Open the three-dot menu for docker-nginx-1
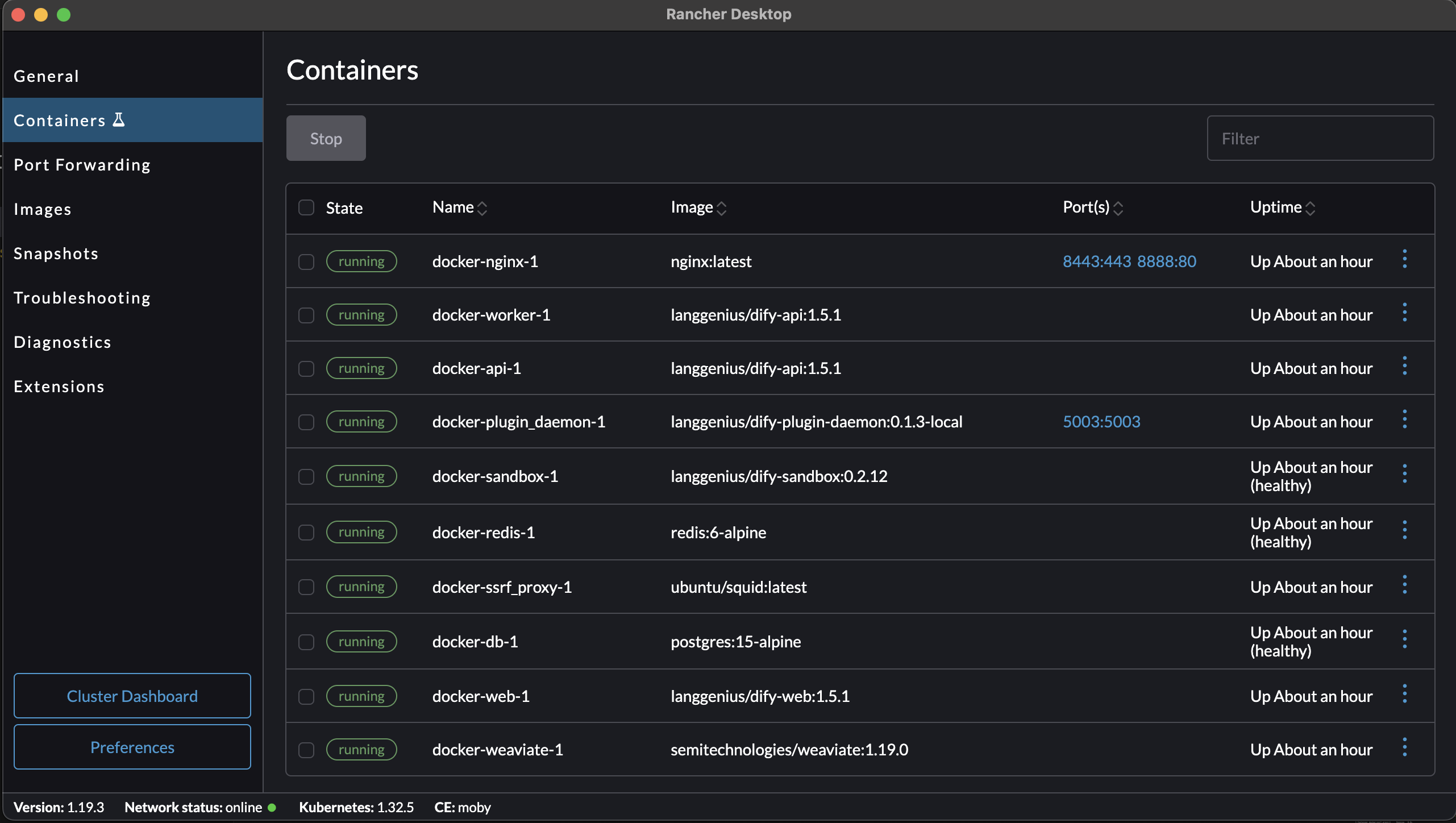Image resolution: width=1456 pixels, height=823 pixels. pyautogui.click(x=1404, y=260)
